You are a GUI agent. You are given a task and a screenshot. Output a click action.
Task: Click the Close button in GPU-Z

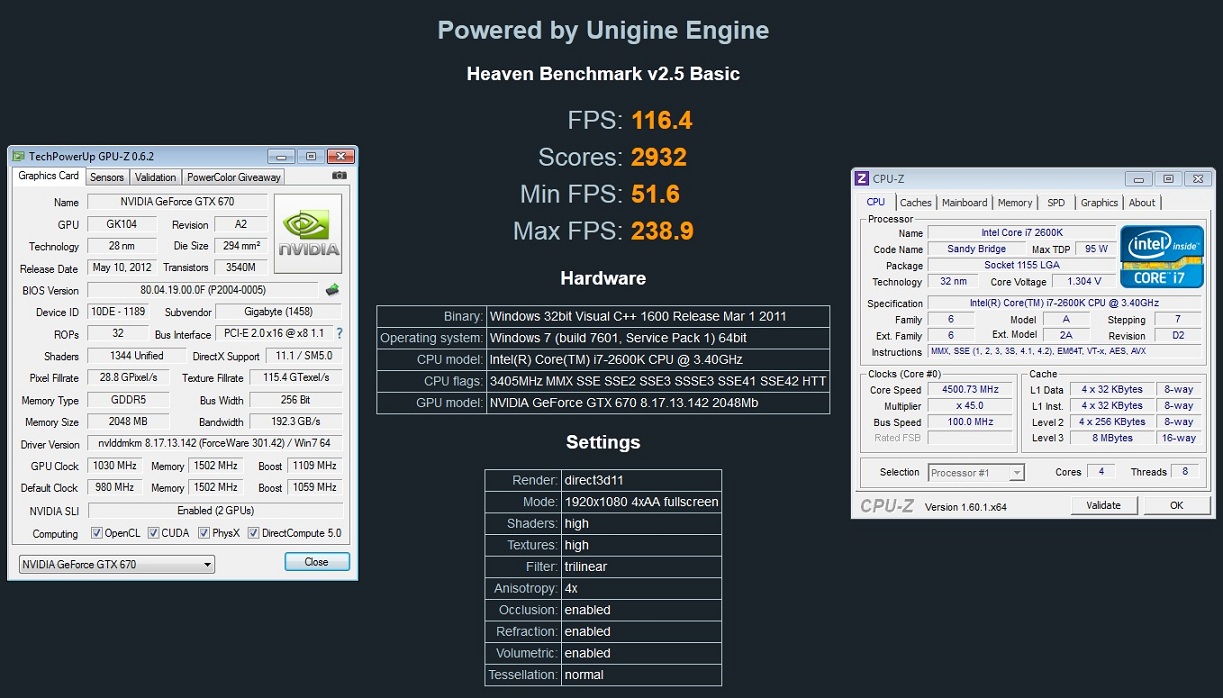pos(317,562)
